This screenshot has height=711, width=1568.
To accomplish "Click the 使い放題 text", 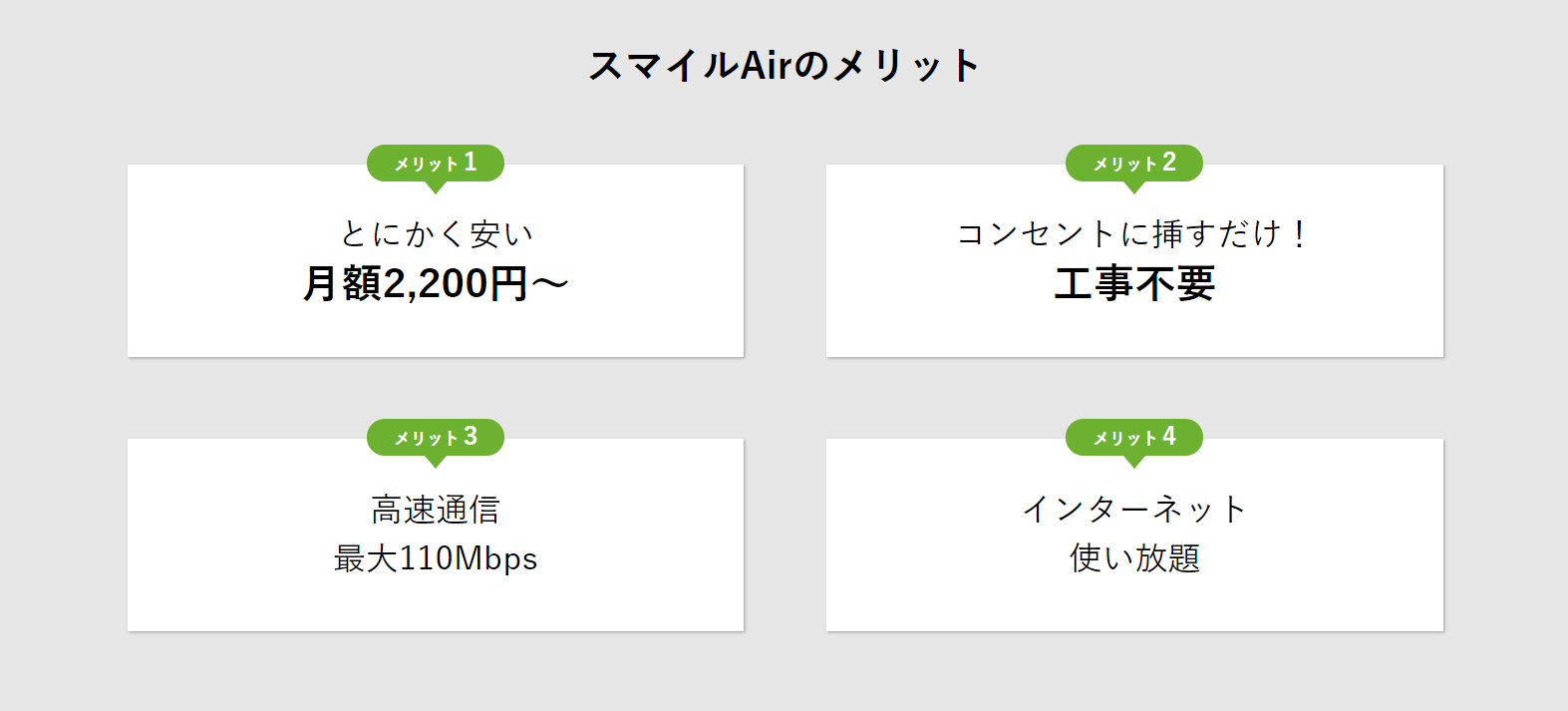I will tap(1134, 558).
